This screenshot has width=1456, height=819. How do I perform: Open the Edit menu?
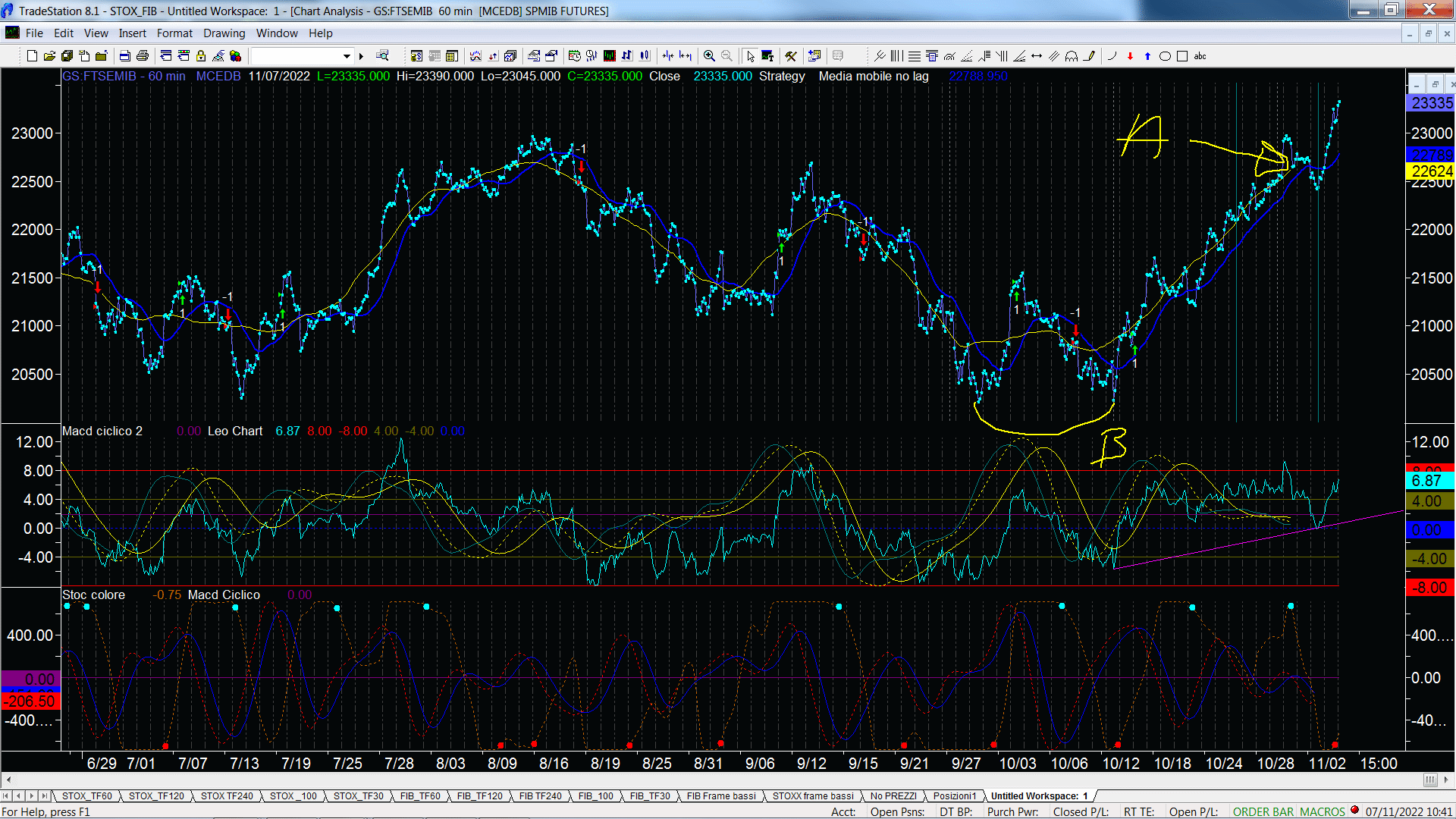[x=64, y=33]
